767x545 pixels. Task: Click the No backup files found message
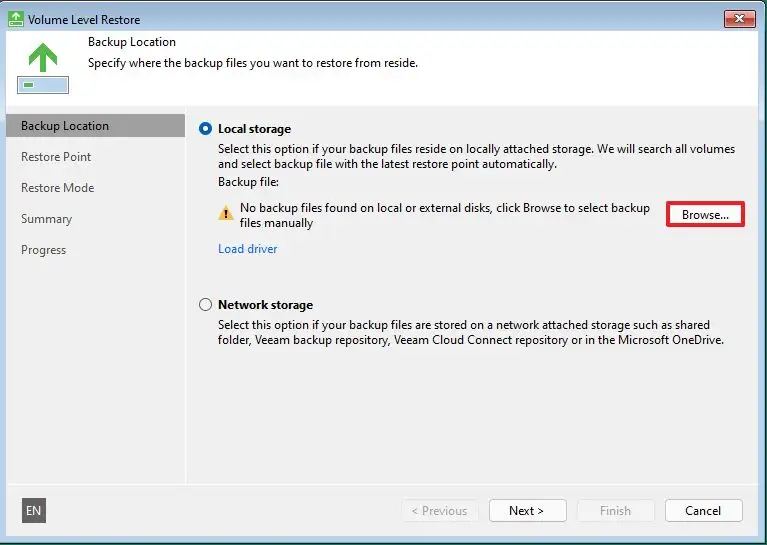pyautogui.click(x=445, y=215)
